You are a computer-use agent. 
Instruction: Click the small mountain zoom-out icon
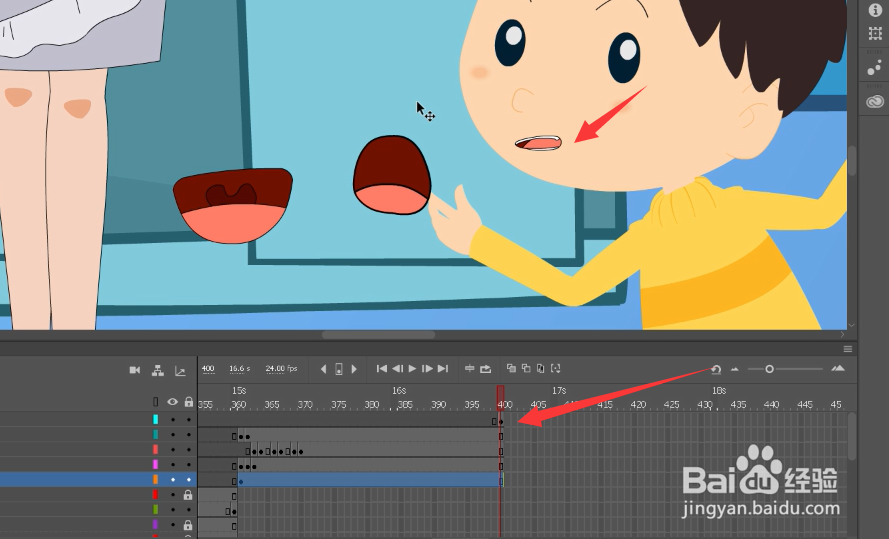tap(735, 369)
